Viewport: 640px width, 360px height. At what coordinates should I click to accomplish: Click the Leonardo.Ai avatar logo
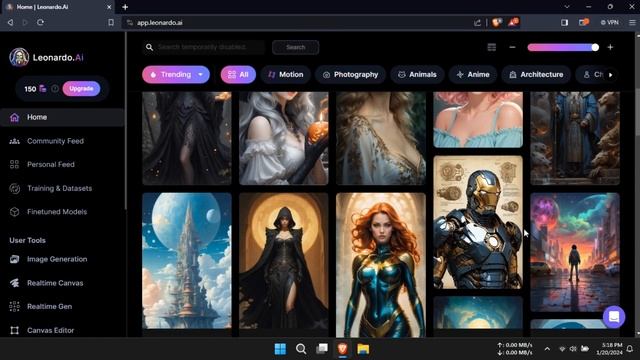coord(19,57)
